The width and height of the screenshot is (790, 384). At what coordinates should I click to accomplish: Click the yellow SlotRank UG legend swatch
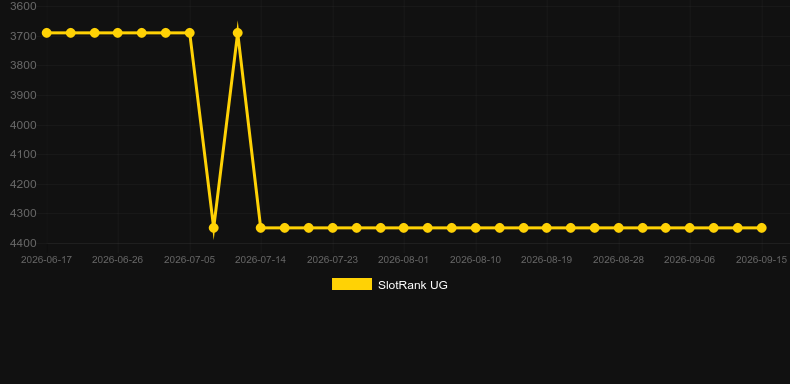pos(352,284)
